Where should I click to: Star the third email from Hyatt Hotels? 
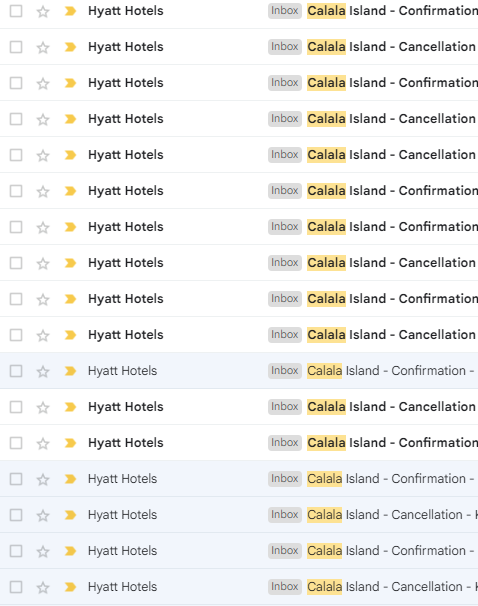[x=43, y=83]
